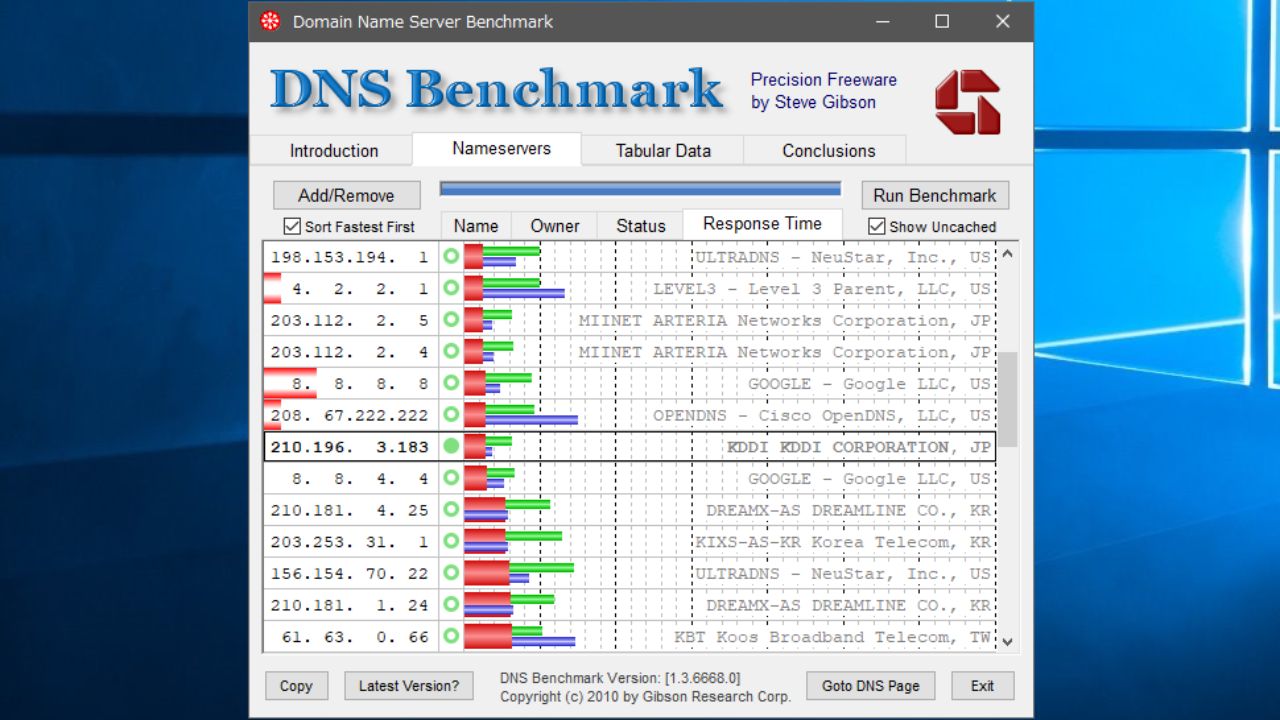Screen dimensions: 1280x720
Task: Click status circle for 208.67.222.222
Action: click(x=451, y=415)
